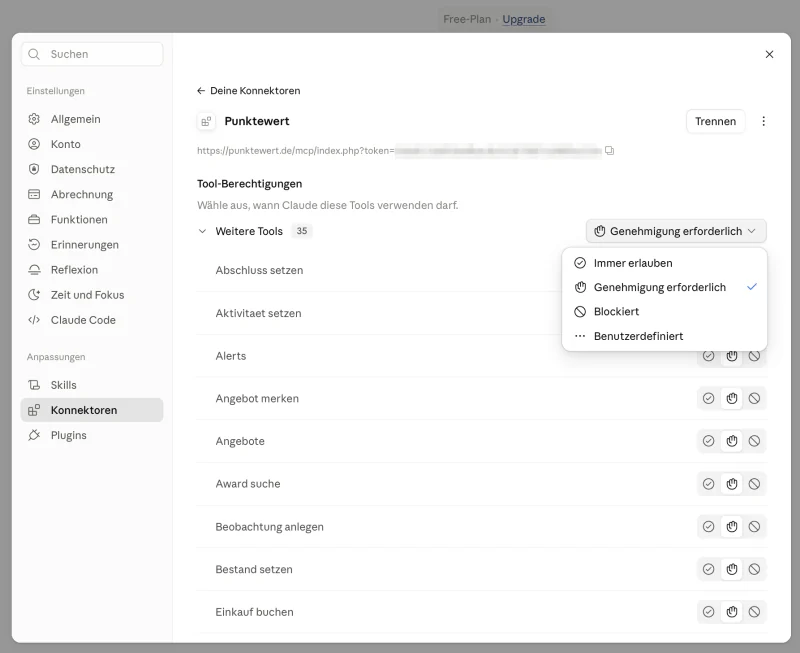Click the moon icon next to Zeit und Fokus
This screenshot has width=800, height=653.
(34, 295)
